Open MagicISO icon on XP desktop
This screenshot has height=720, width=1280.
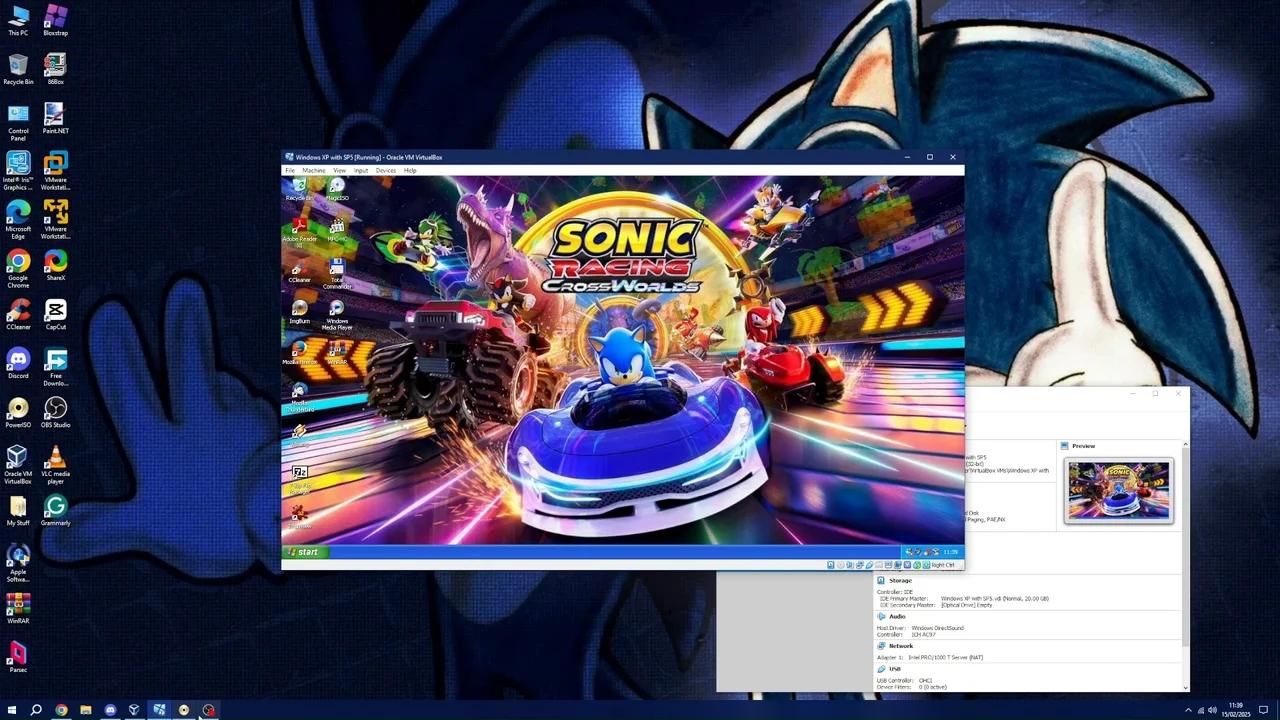click(337, 190)
